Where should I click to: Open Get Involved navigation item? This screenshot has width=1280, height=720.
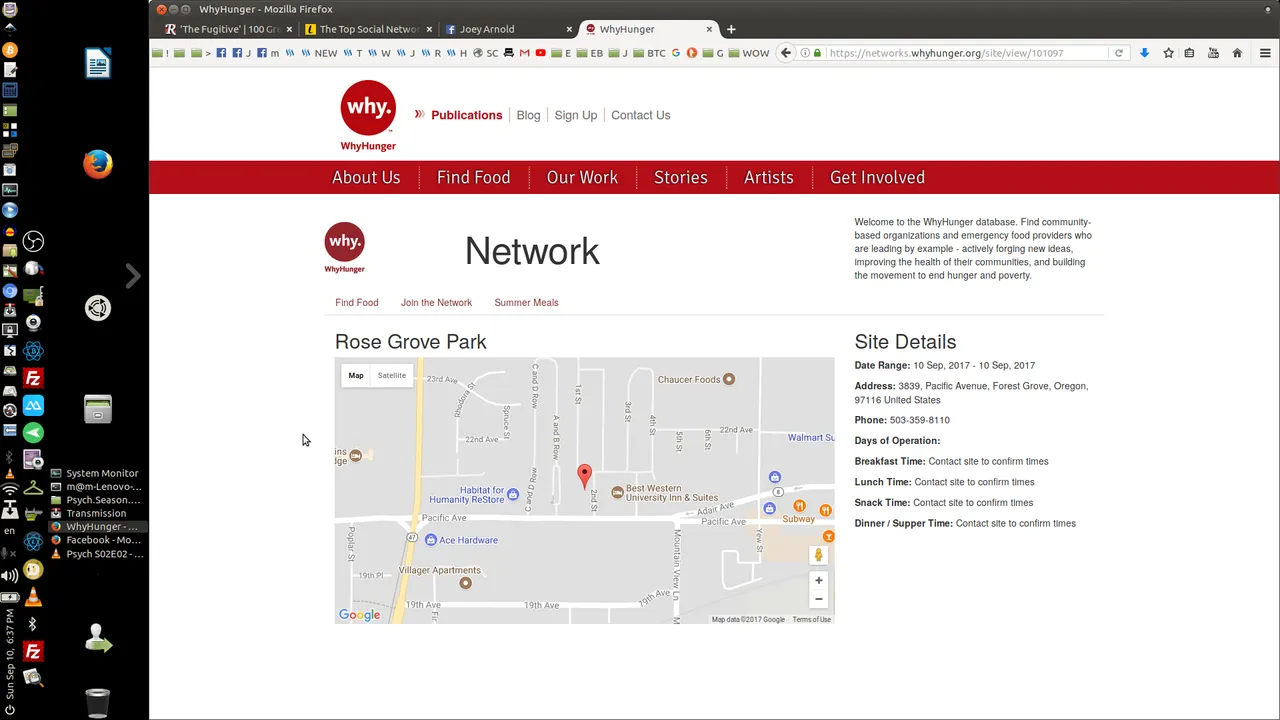877,177
